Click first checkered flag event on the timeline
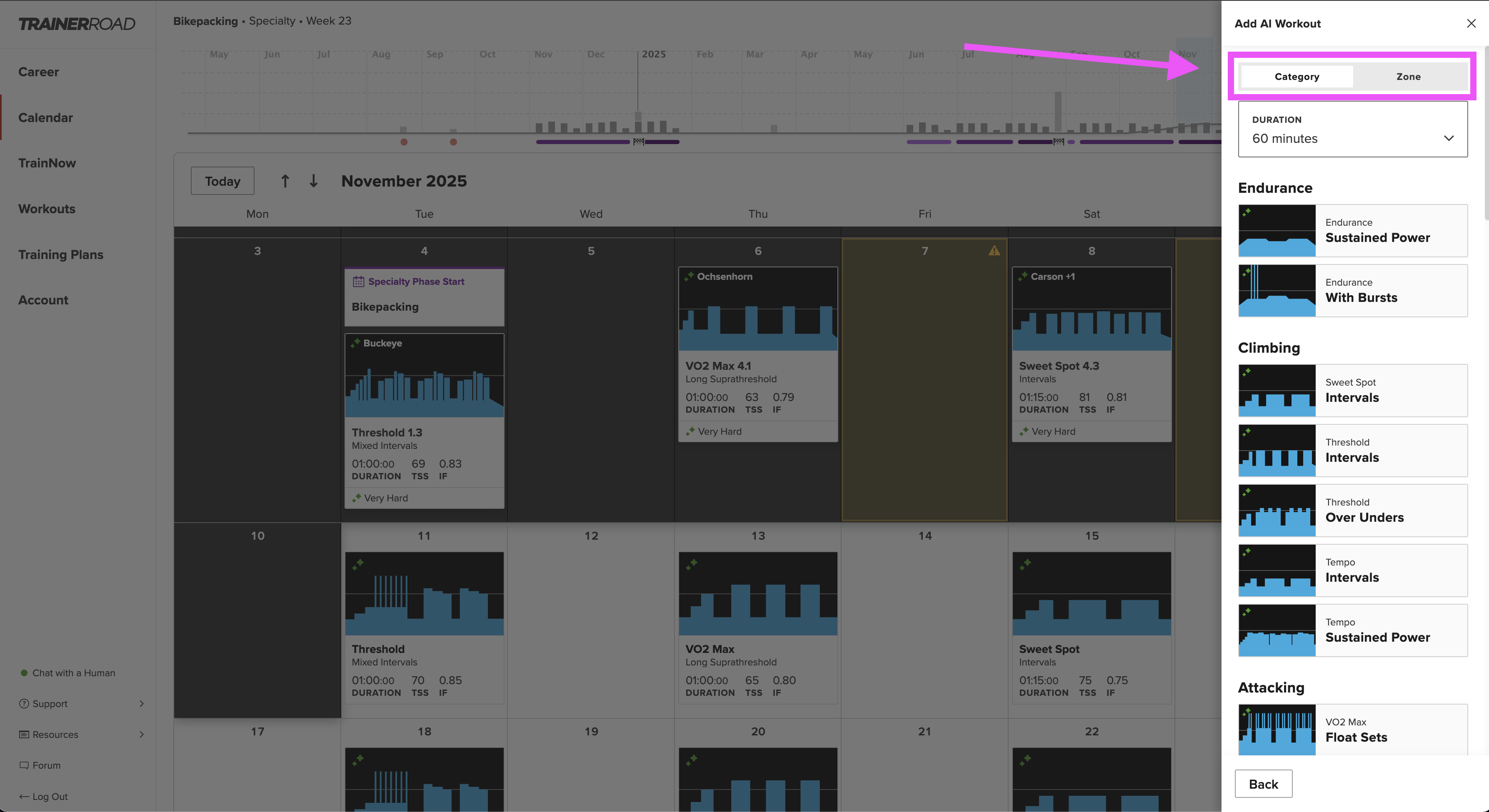 click(638, 142)
